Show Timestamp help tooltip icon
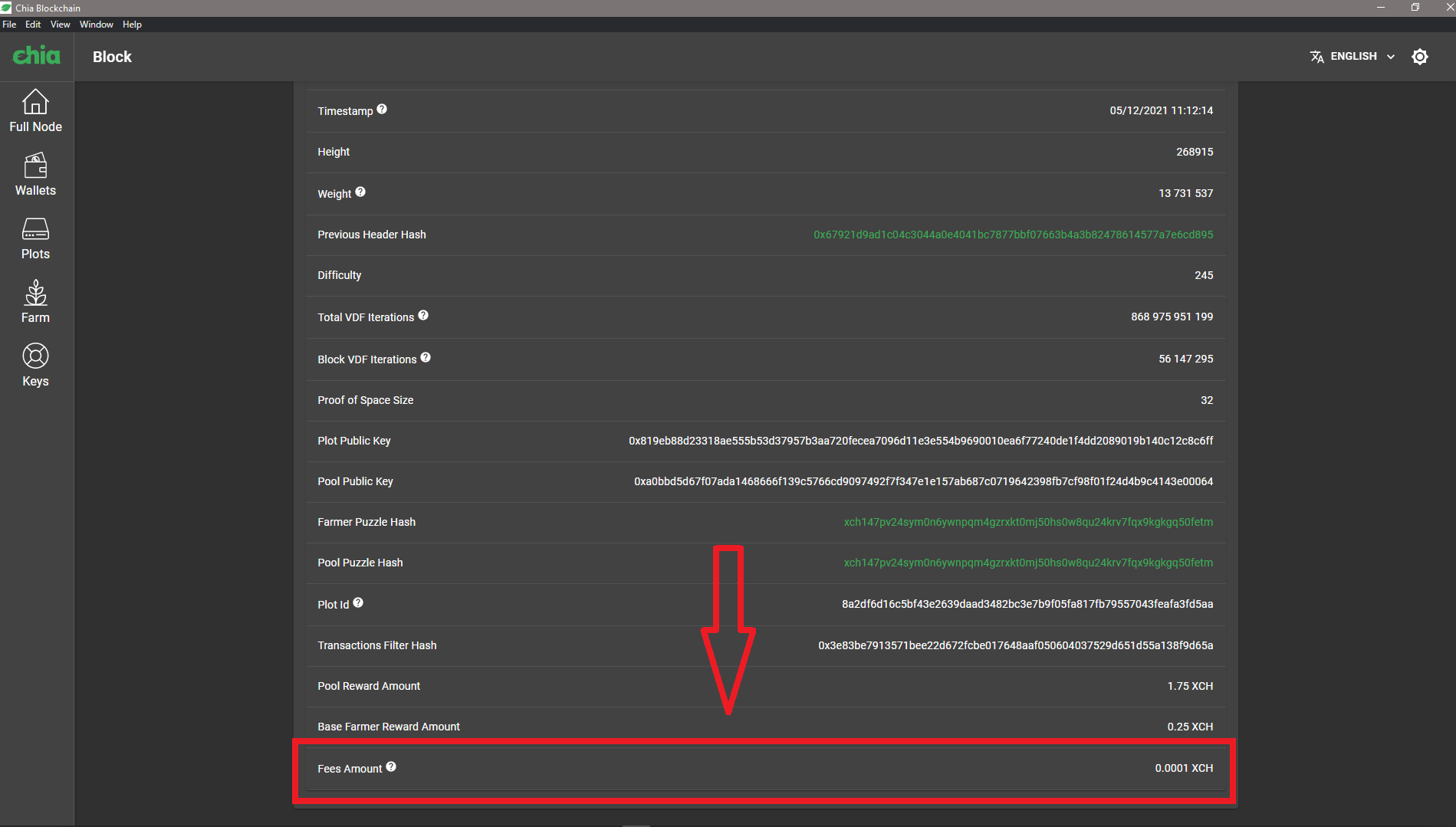Screen dimensions: 1456x827 [x=382, y=110]
